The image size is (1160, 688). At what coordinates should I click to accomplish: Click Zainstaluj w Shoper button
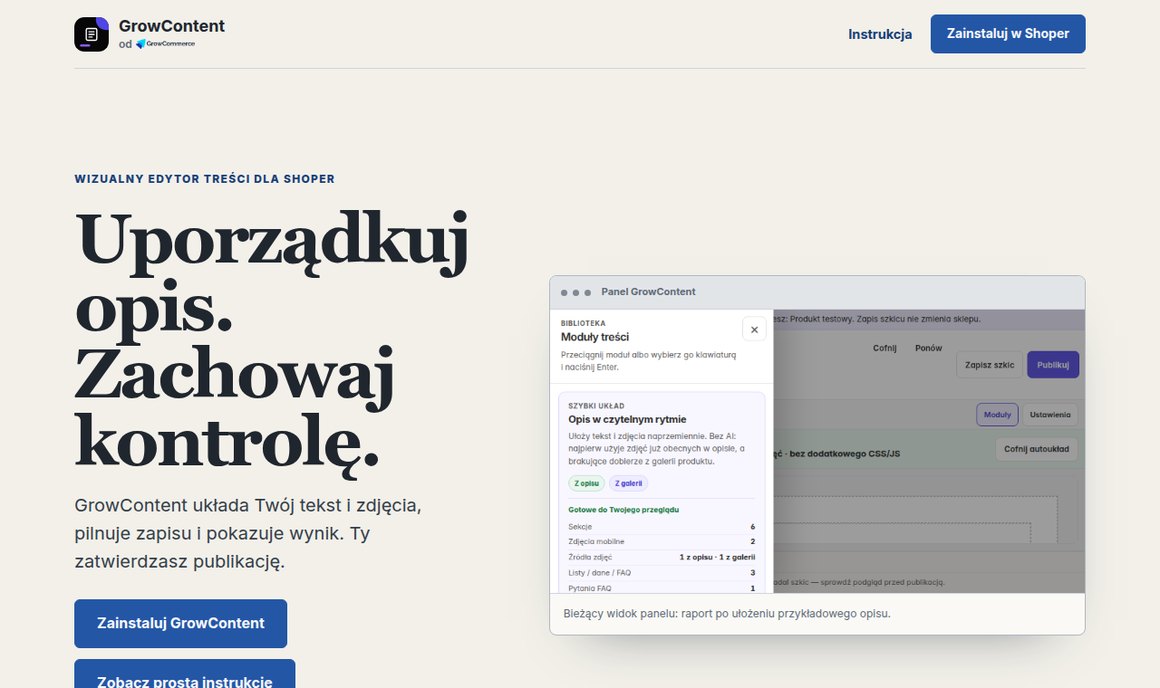[x=1008, y=34]
